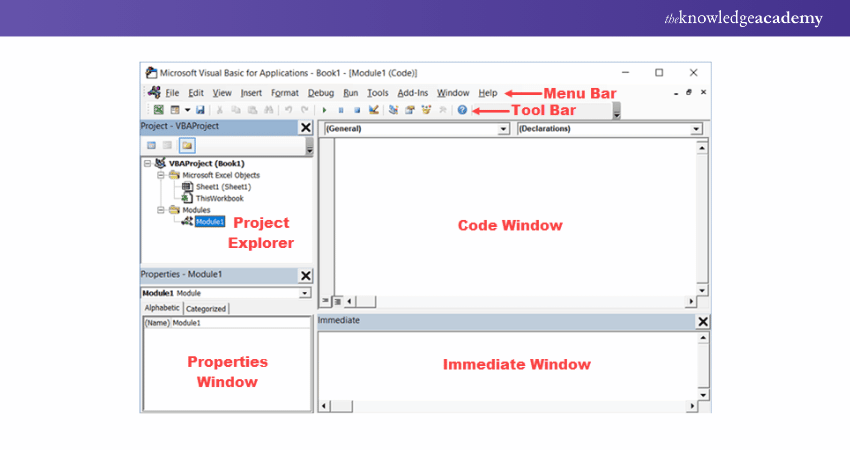The height and width of the screenshot is (450, 850).
Task: Click the Reset (stop) toolbar icon
Action: click(356, 109)
